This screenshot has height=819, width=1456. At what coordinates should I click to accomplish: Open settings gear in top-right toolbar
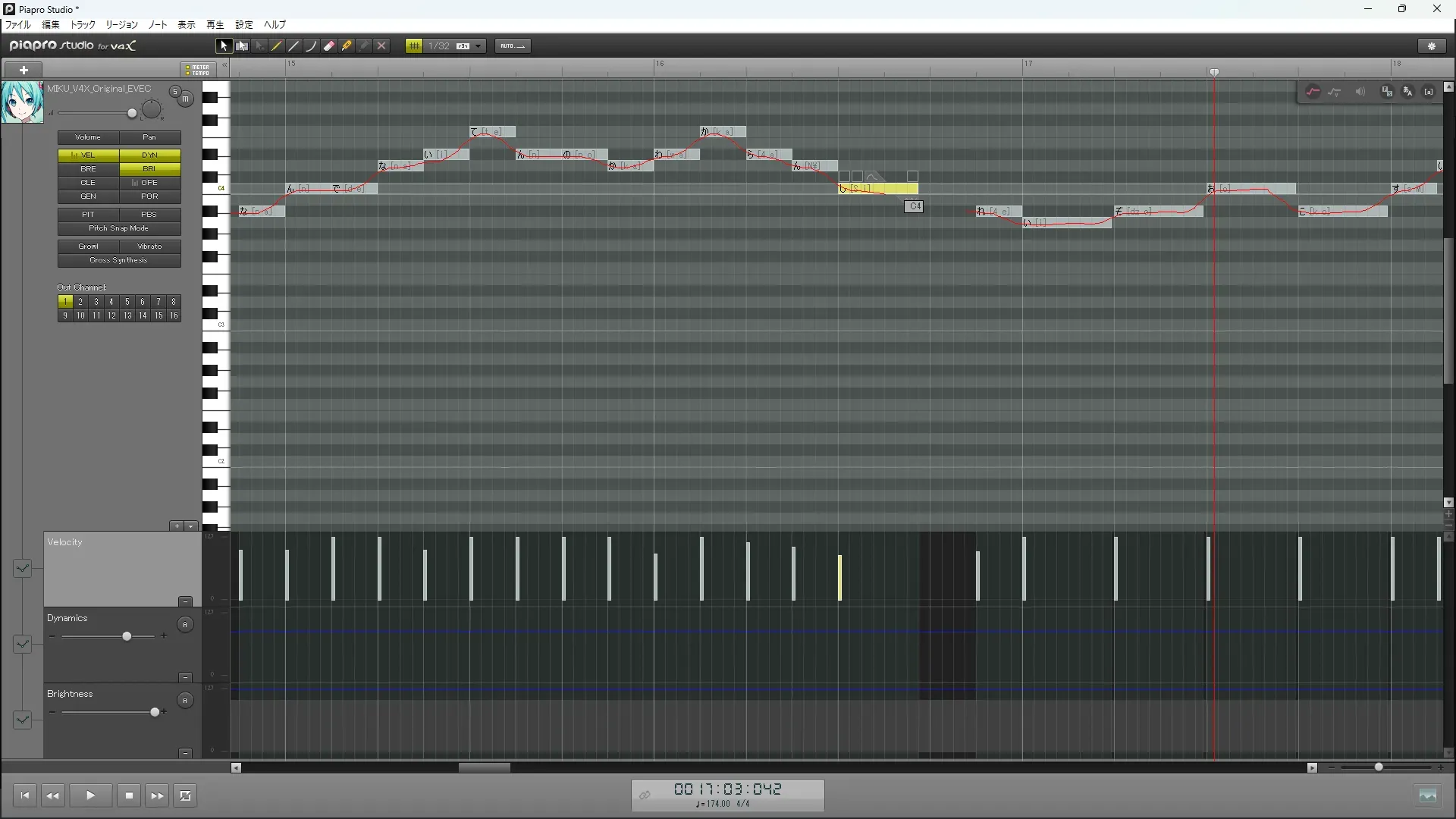coord(1432,46)
